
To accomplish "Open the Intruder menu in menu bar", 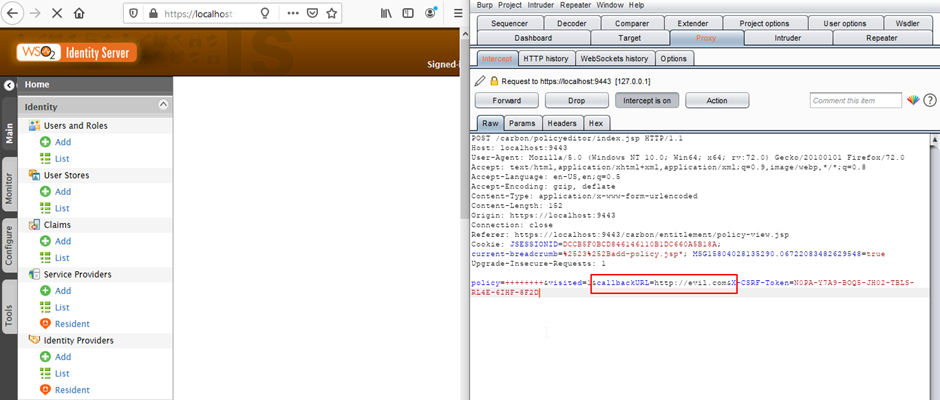I will (541, 5).
